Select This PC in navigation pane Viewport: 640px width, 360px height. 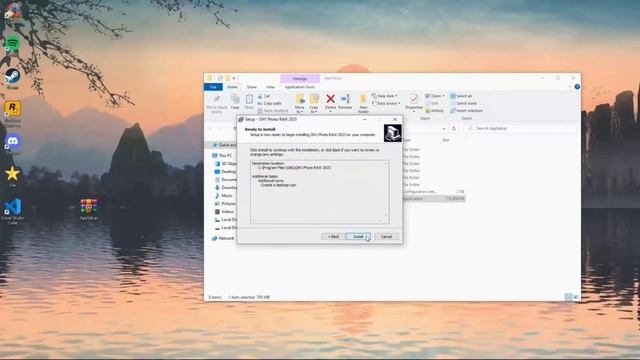tap(222, 156)
